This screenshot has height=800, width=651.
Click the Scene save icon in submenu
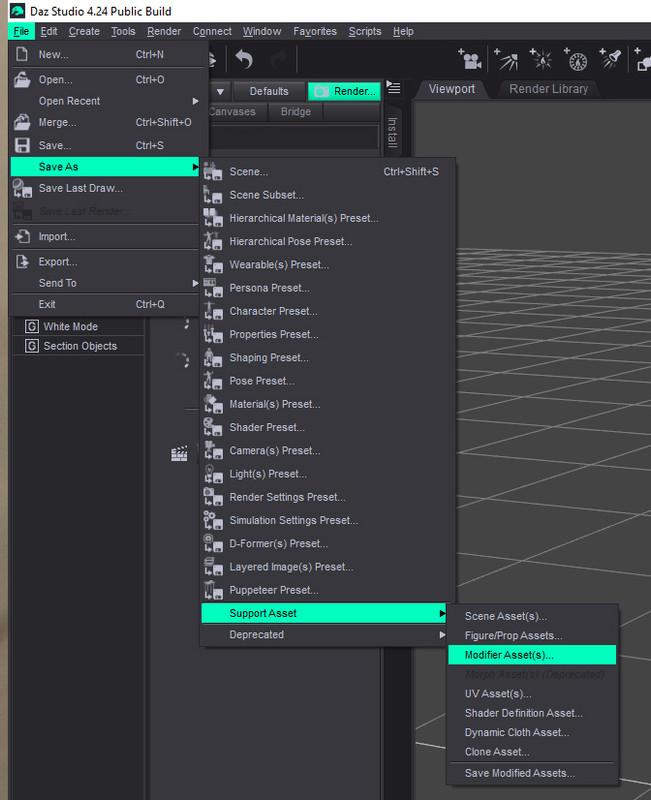point(213,171)
